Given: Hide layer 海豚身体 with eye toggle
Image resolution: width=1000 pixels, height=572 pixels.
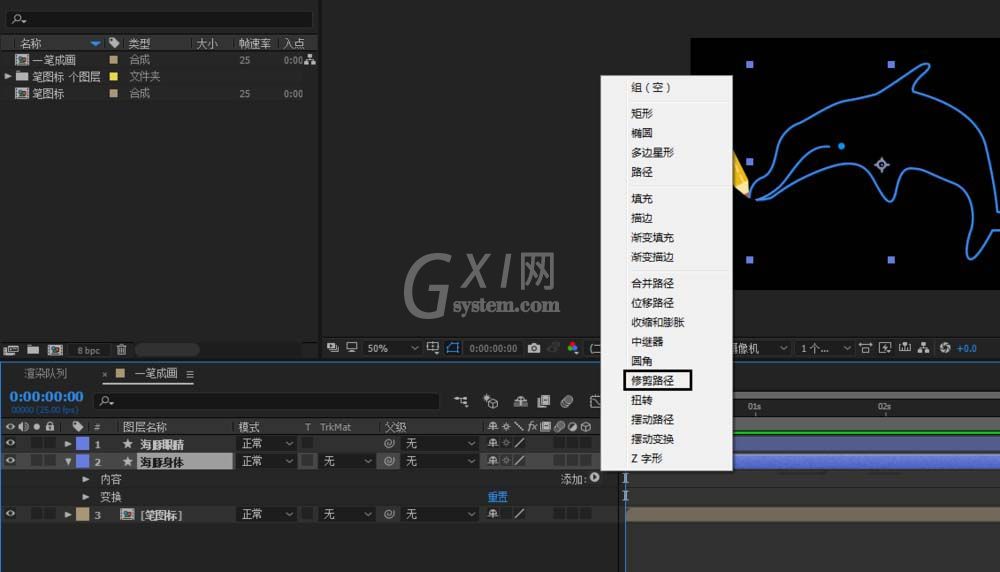Looking at the screenshot, I should point(10,460).
